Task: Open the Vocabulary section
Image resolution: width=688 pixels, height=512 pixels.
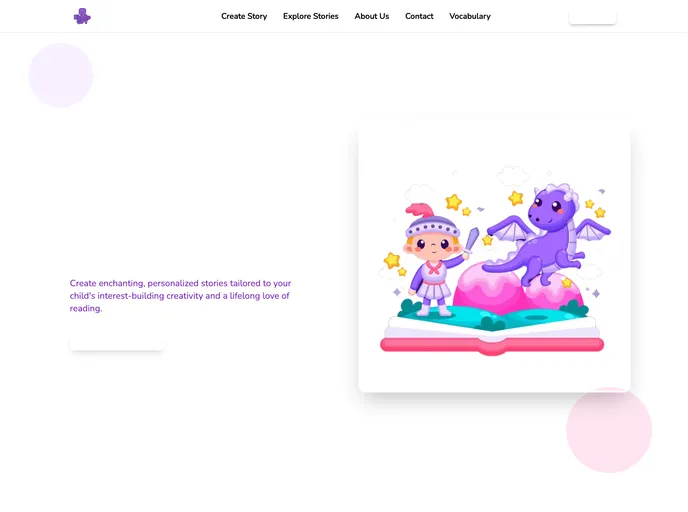Action: [469, 16]
